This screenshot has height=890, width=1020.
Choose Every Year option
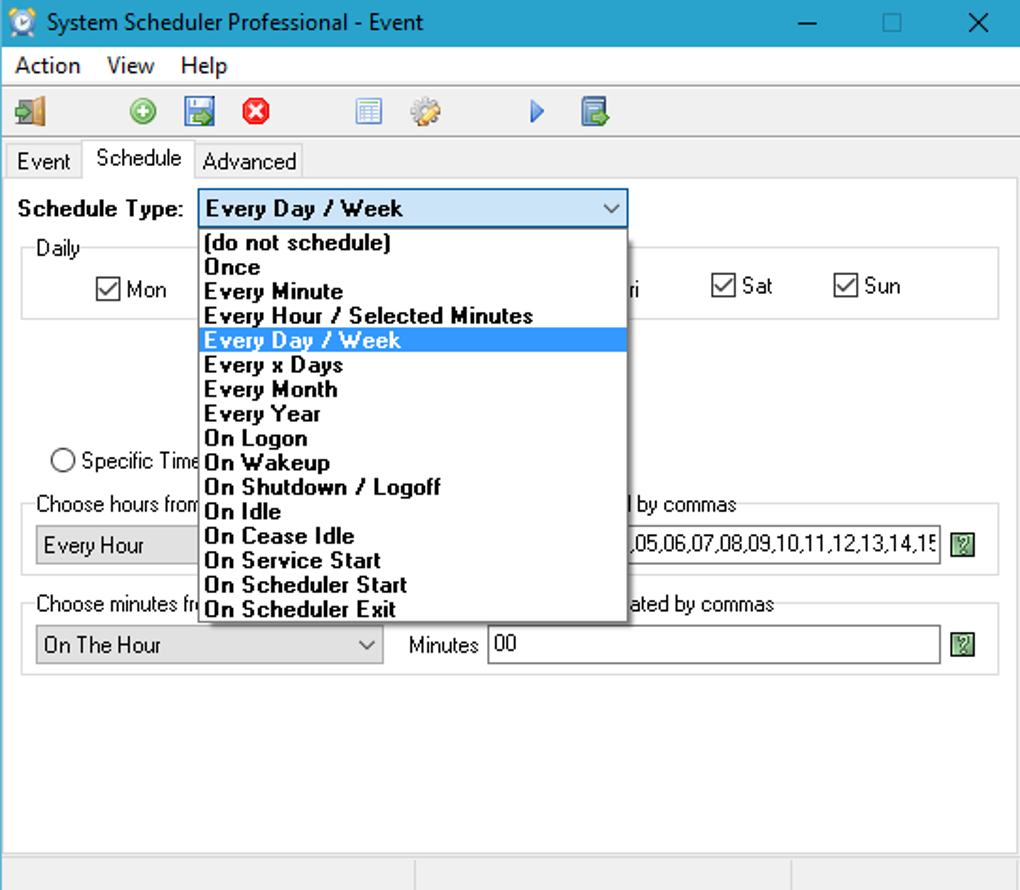(x=413, y=414)
